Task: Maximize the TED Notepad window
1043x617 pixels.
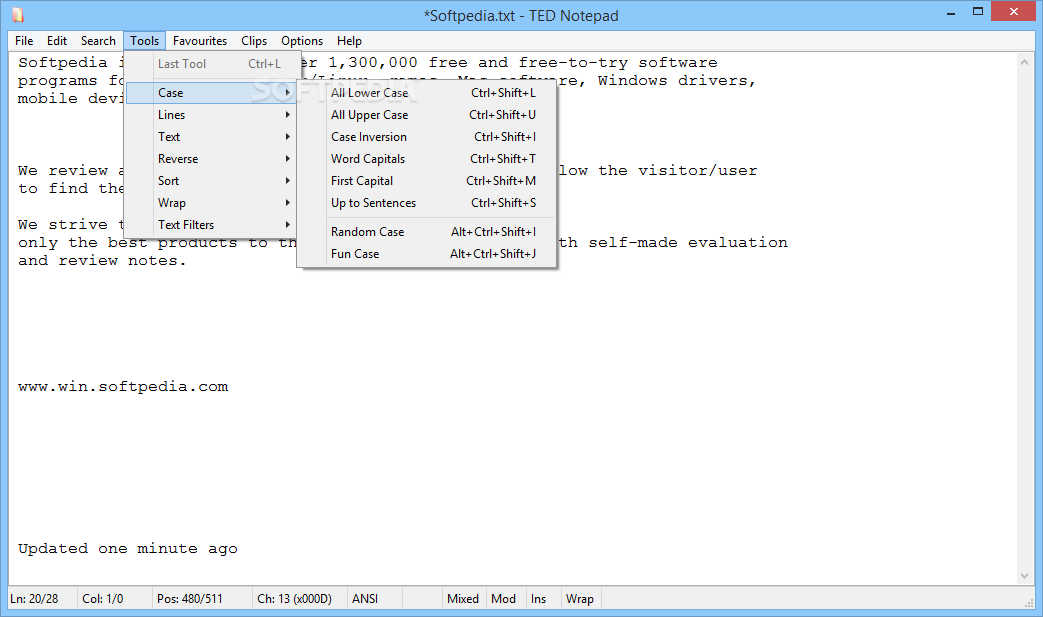Action: pyautogui.click(x=978, y=12)
